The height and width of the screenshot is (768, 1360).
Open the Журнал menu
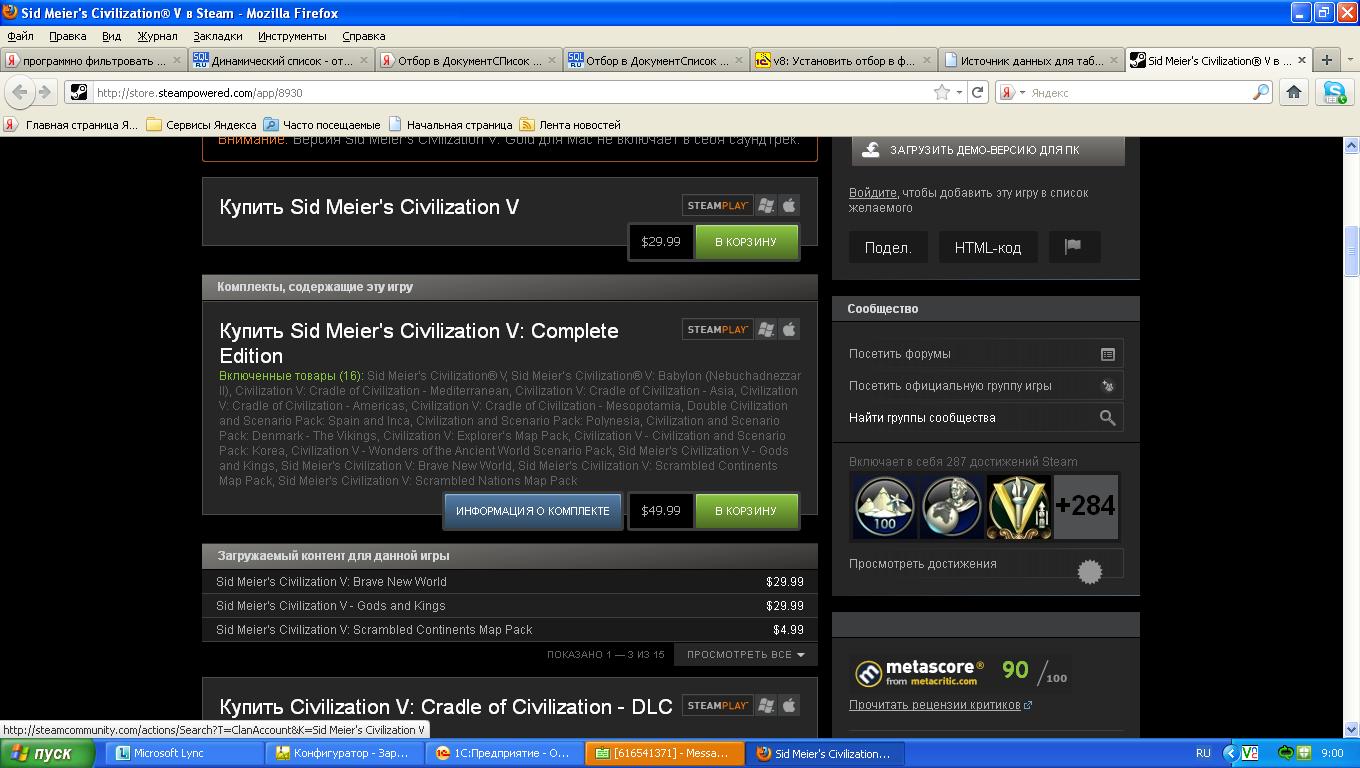pos(157,36)
